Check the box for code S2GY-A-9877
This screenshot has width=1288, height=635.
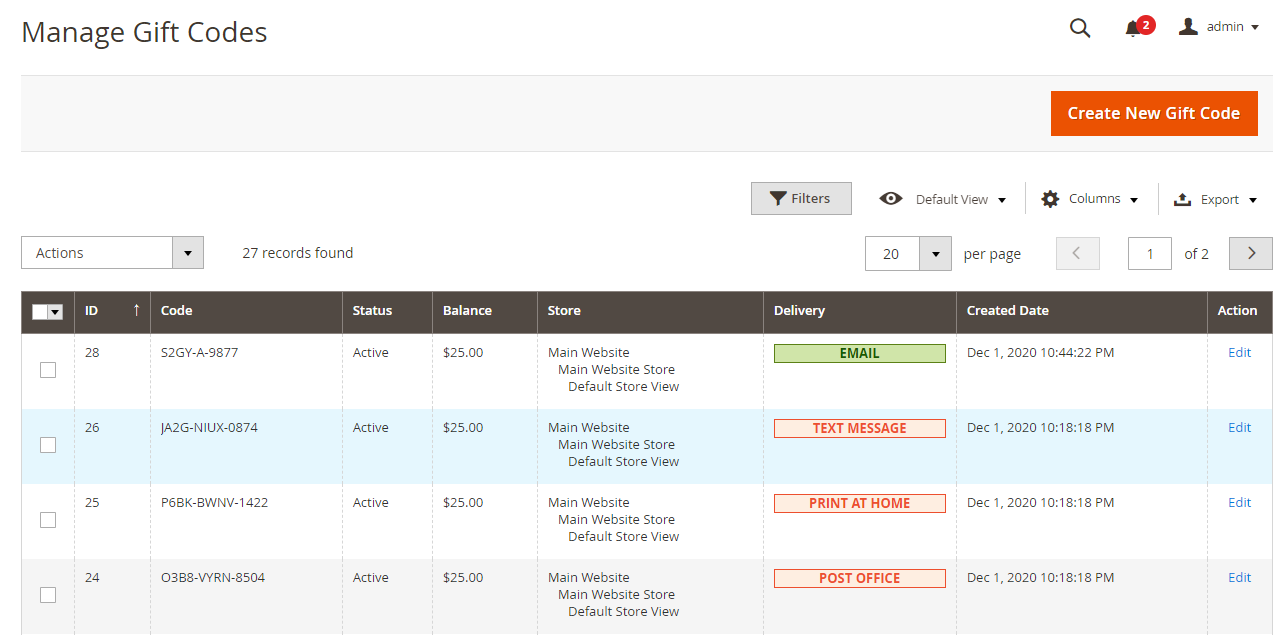click(48, 370)
